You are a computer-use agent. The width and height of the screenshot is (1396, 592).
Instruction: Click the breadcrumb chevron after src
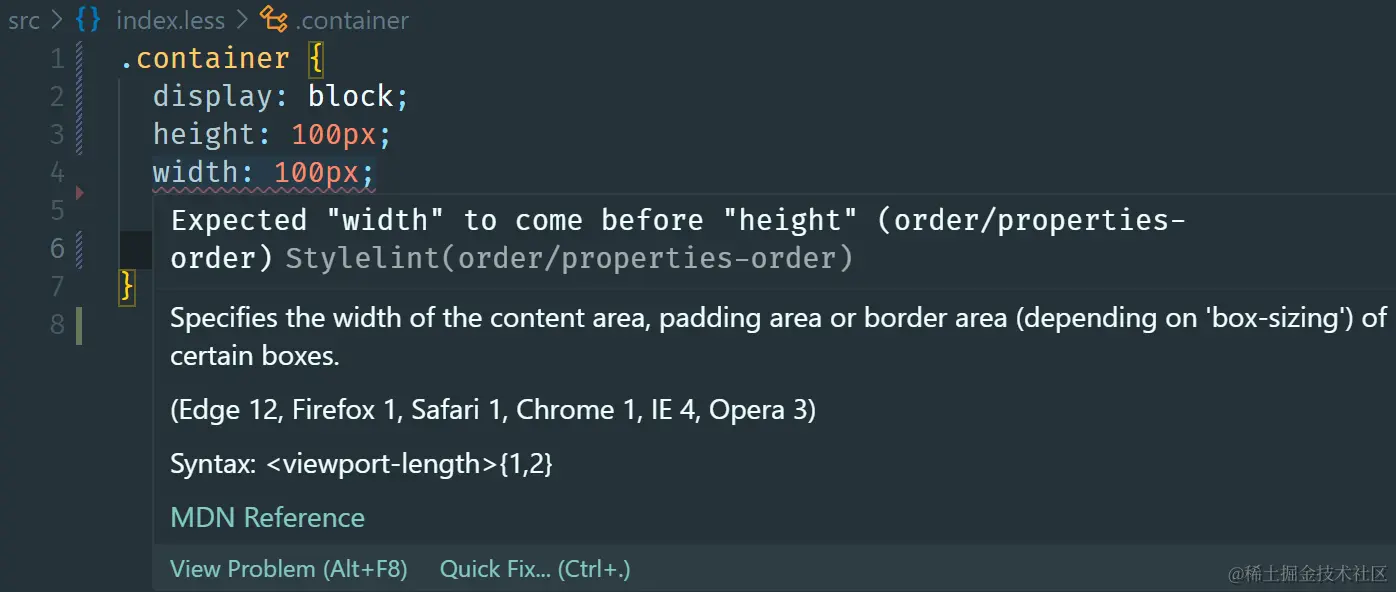(x=57, y=20)
